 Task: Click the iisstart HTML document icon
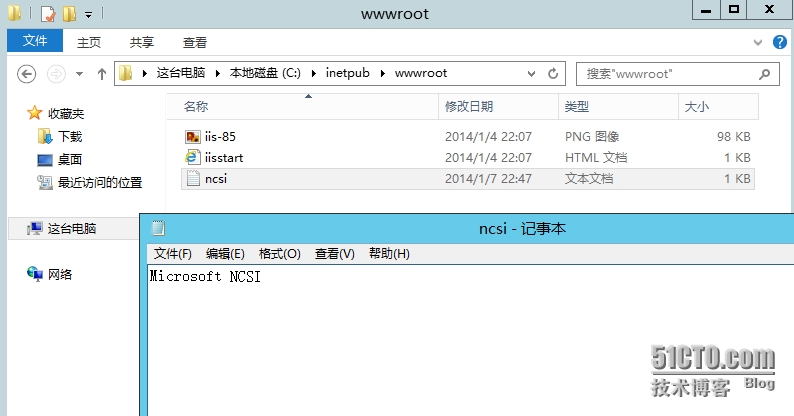click(192, 157)
